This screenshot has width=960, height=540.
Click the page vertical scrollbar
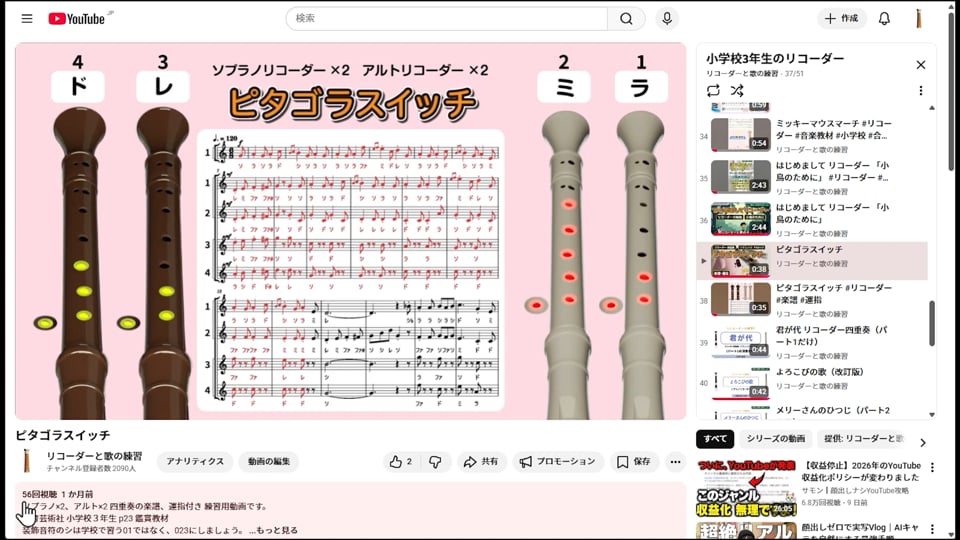pos(952,92)
